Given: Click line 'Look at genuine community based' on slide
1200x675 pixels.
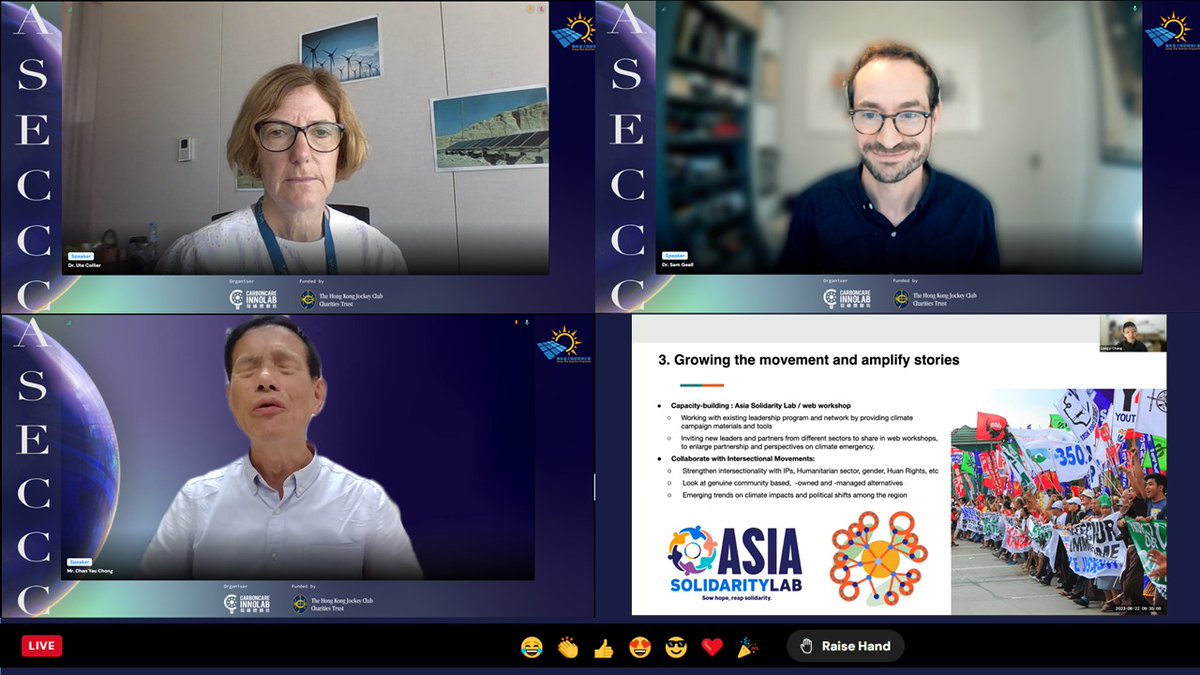Looking at the screenshot, I should [x=792, y=482].
